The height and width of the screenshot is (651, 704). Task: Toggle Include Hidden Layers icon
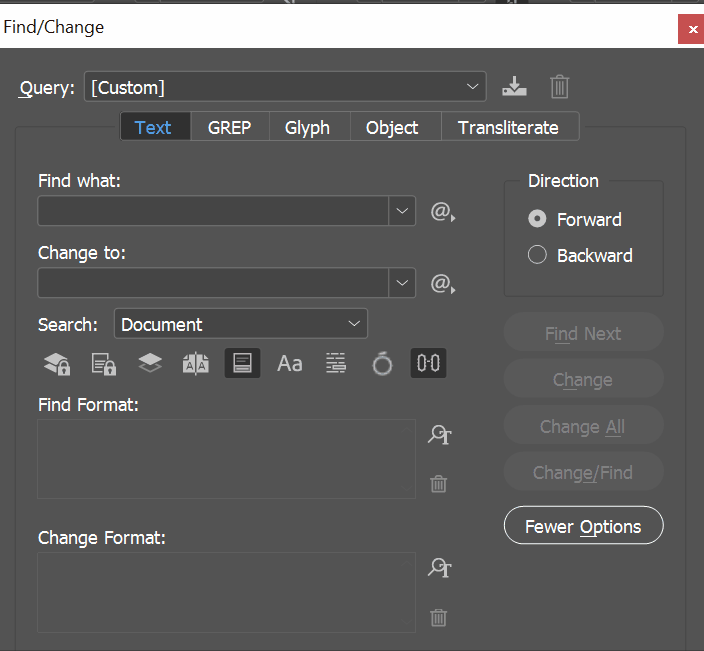click(150, 364)
